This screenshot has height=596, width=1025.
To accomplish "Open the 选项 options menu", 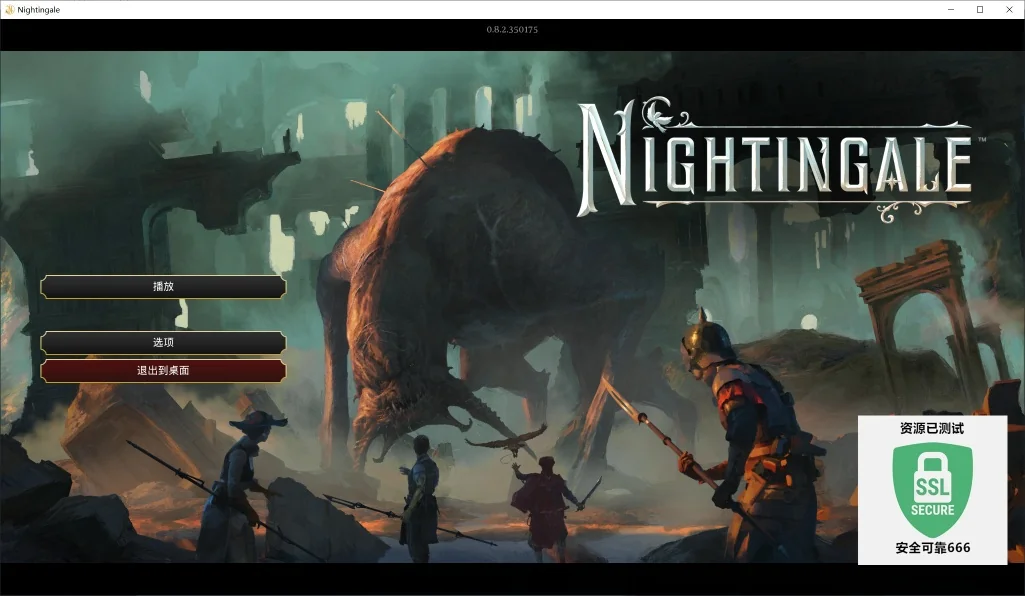I will point(163,343).
